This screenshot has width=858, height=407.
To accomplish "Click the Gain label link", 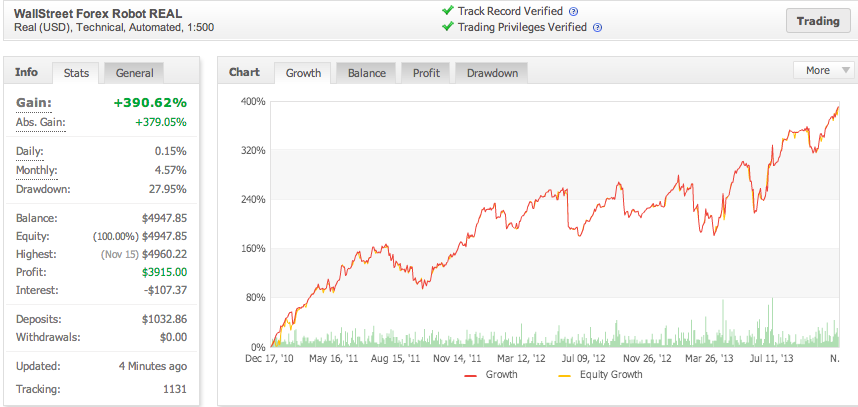I will (34, 103).
